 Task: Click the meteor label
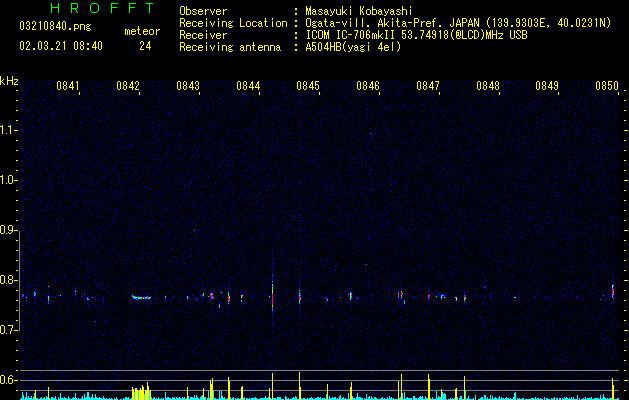[142, 31]
